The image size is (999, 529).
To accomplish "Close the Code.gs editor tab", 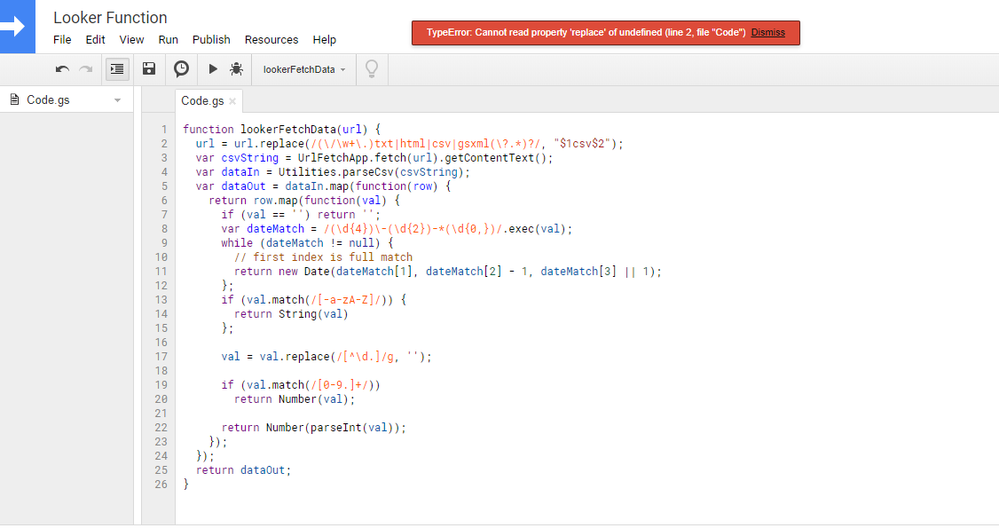I will 233,101.
